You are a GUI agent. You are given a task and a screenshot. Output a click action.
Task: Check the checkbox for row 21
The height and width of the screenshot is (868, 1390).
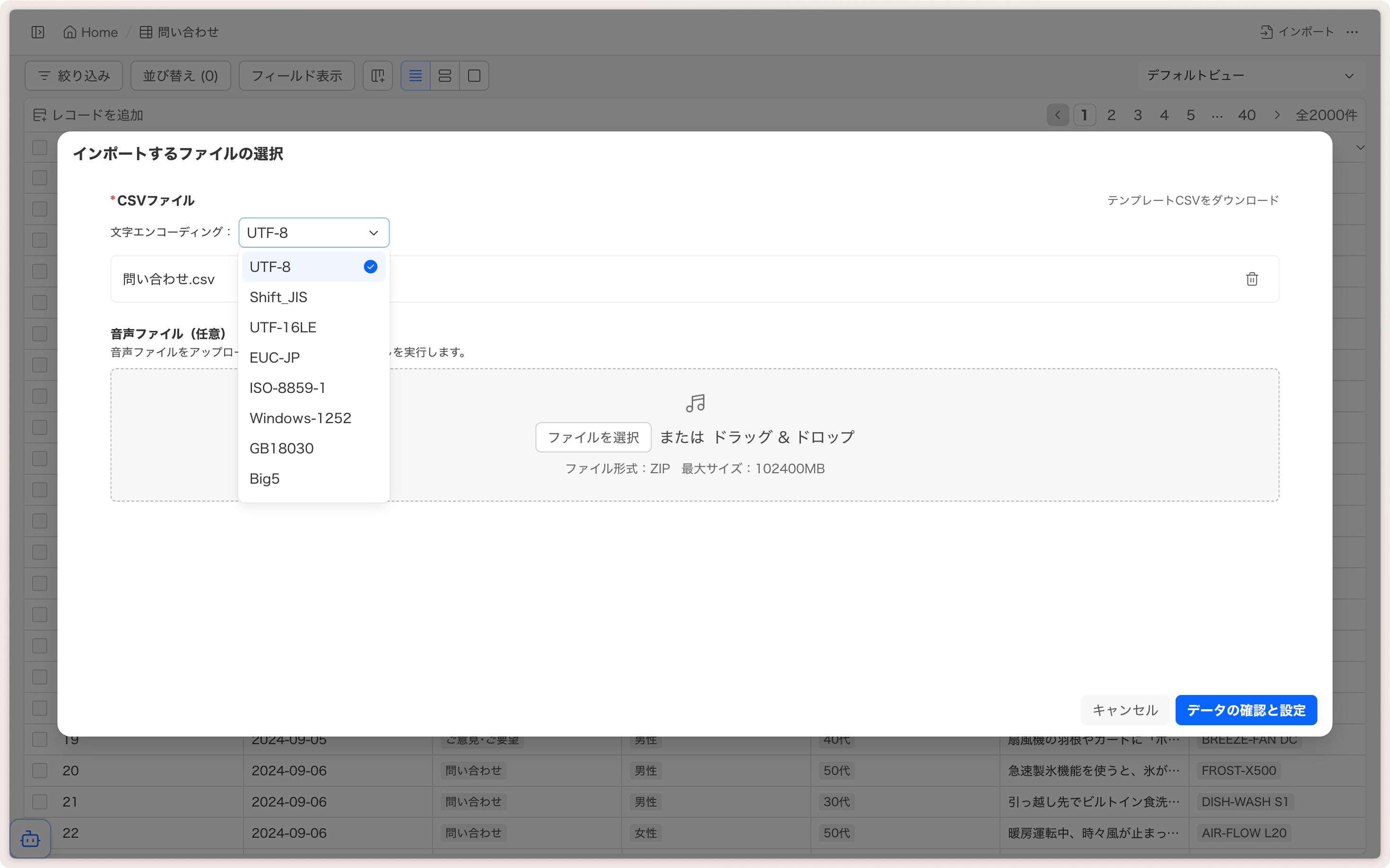(x=40, y=801)
